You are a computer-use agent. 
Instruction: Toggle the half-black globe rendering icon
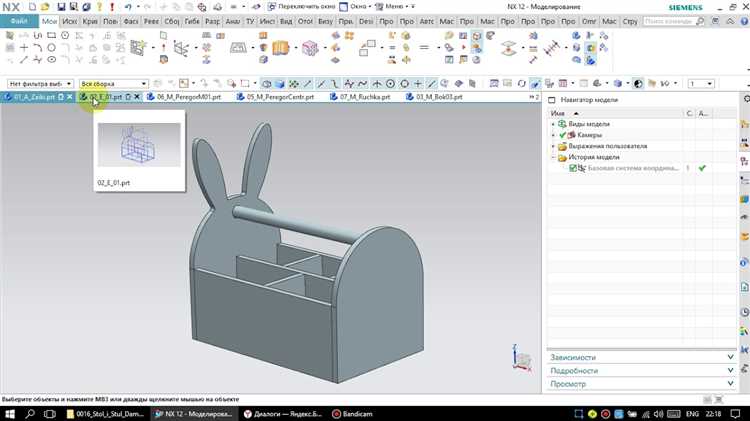[x=638, y=84]
